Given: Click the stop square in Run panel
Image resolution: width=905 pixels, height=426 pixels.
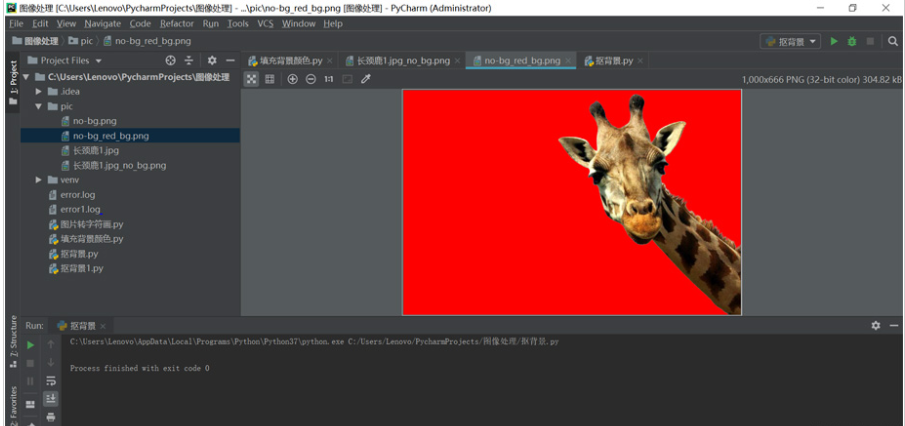Looking at the screenshot, I should pyautogui.click(x=31, y=363).
